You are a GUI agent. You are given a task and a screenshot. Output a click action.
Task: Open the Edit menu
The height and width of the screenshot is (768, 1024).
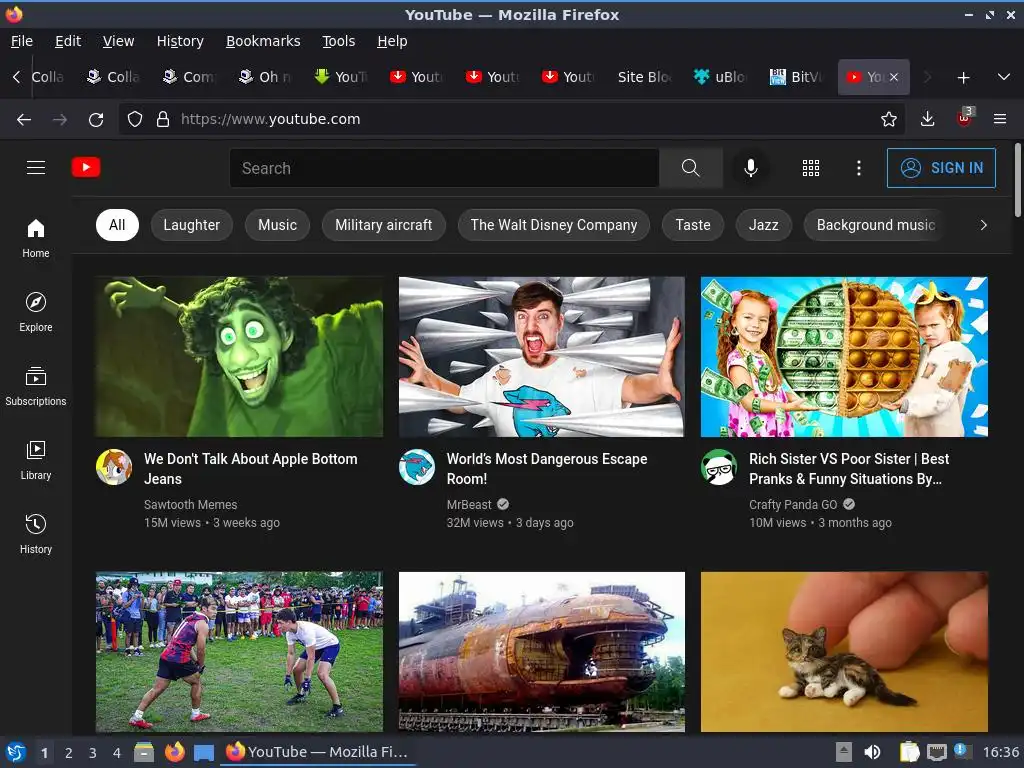tap(68, 41)
